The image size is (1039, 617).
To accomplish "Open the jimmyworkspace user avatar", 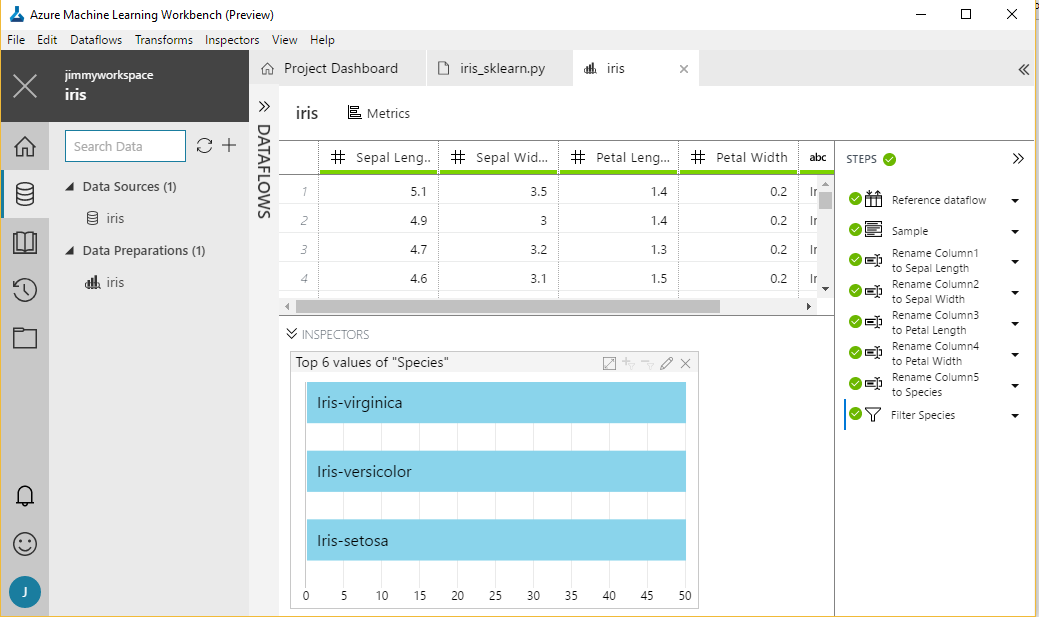I will 24,592.
